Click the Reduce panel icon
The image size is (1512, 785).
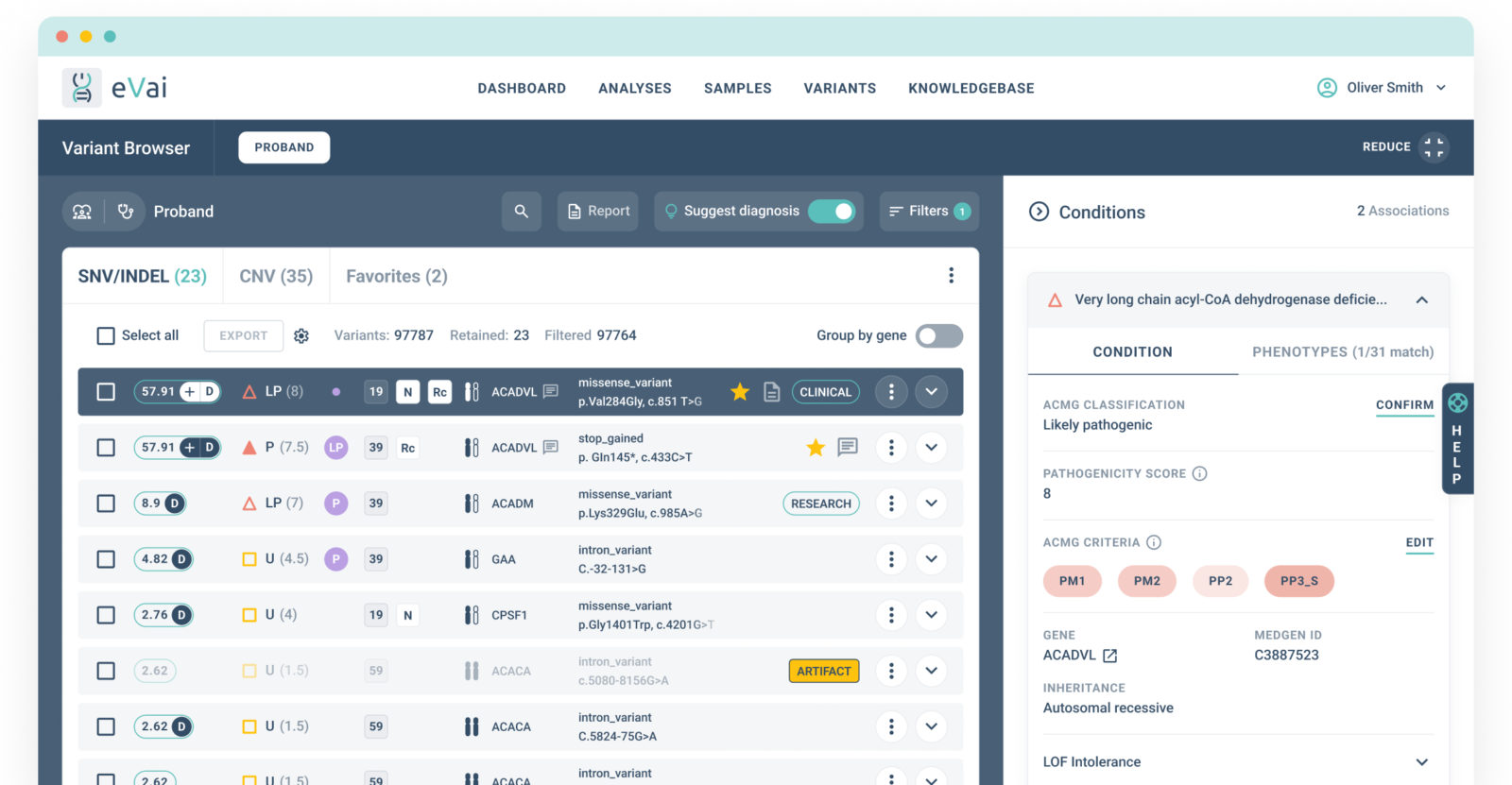coord(1434,147)
